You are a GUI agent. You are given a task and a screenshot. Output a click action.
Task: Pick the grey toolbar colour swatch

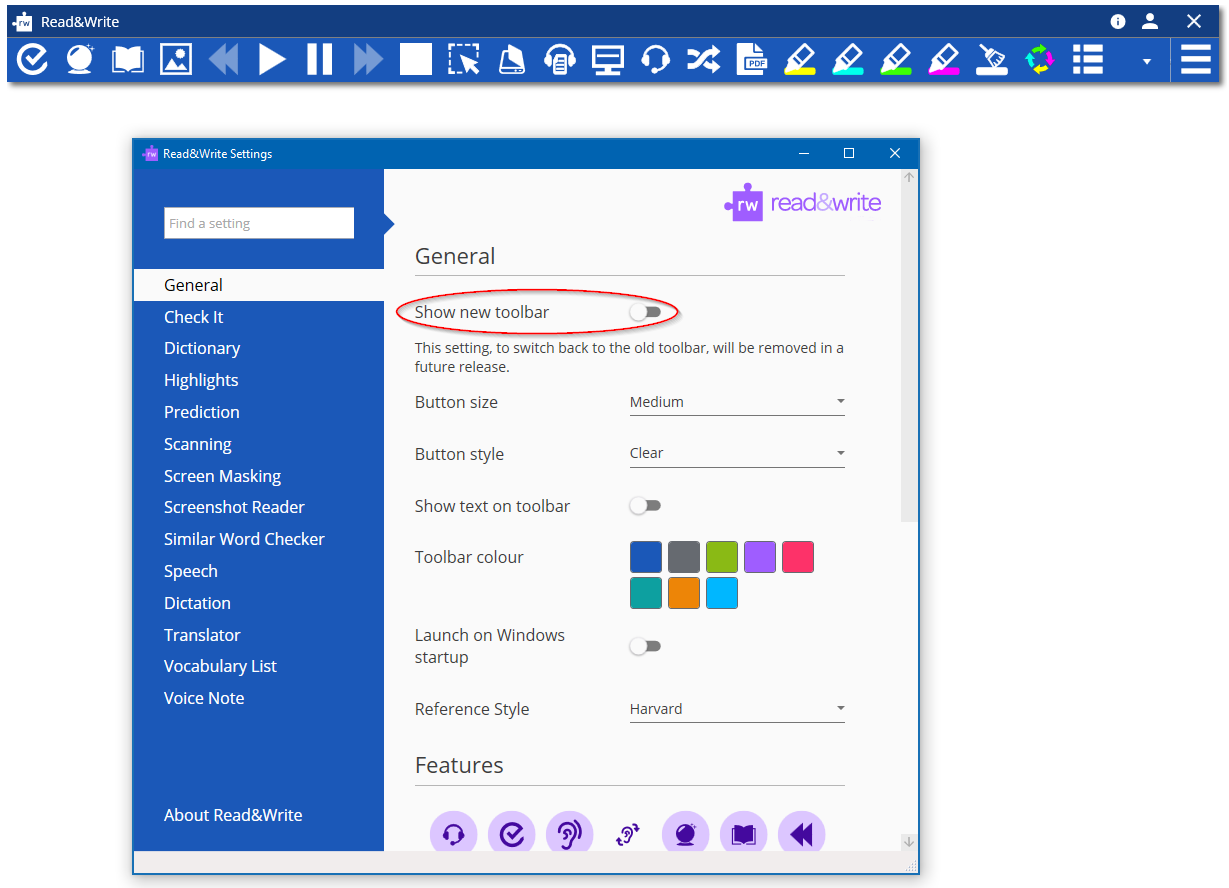684,557
